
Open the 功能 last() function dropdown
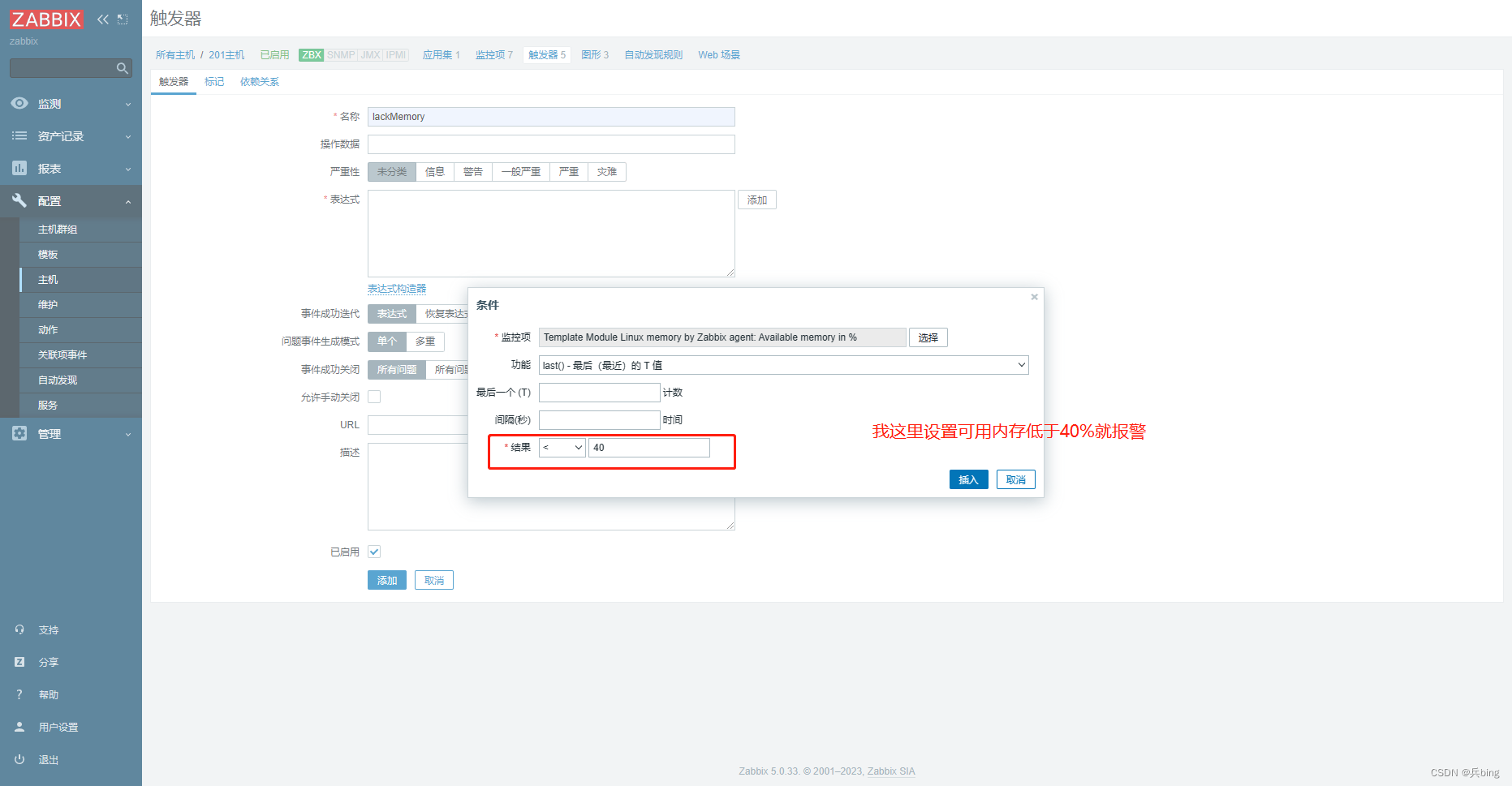783,365
